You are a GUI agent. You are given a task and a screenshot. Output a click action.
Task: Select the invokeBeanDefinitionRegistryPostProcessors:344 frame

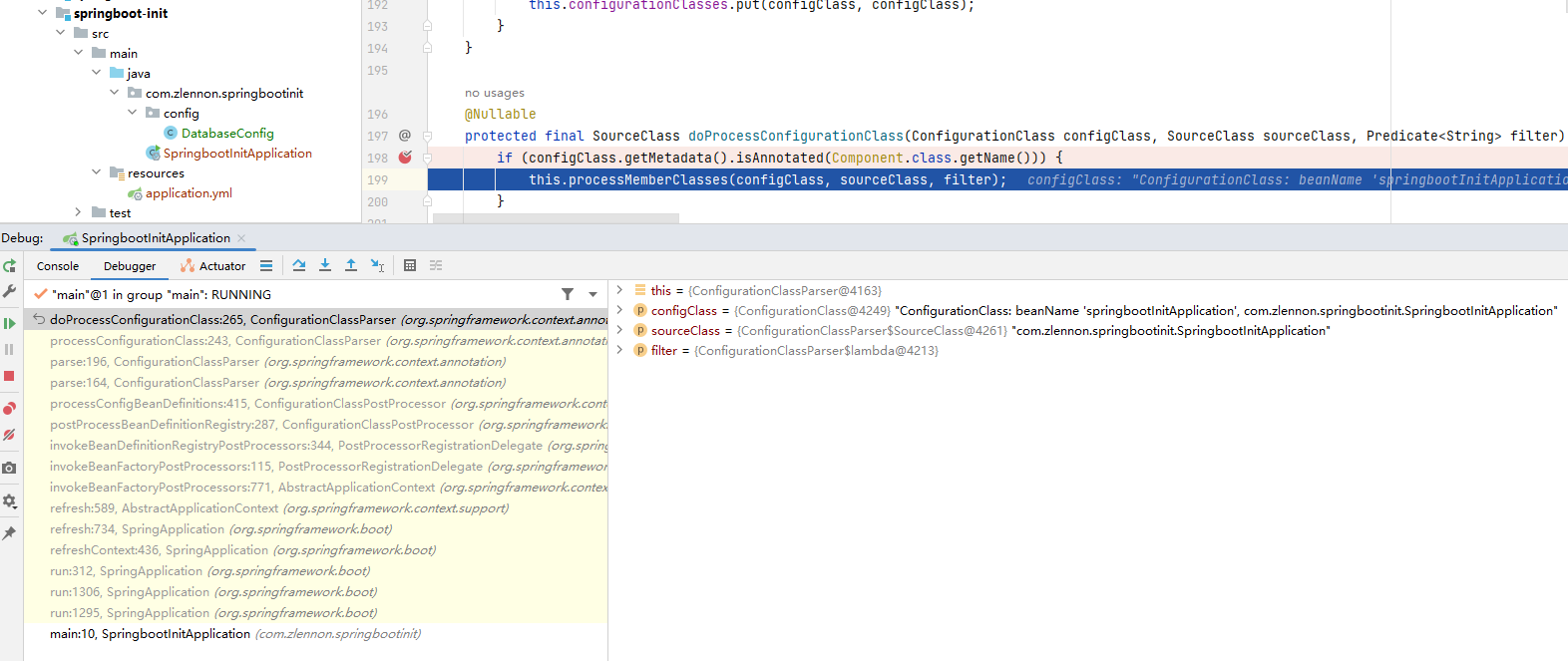coord(315,446)
